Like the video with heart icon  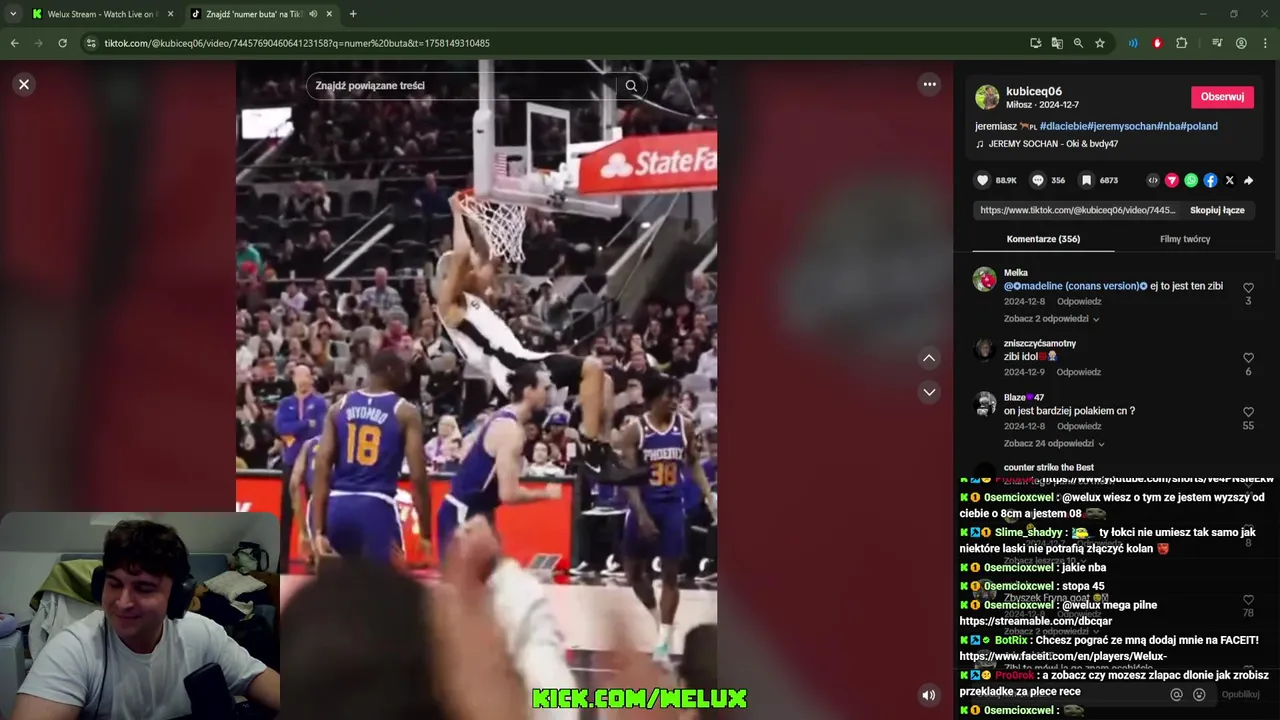point(983,180)
